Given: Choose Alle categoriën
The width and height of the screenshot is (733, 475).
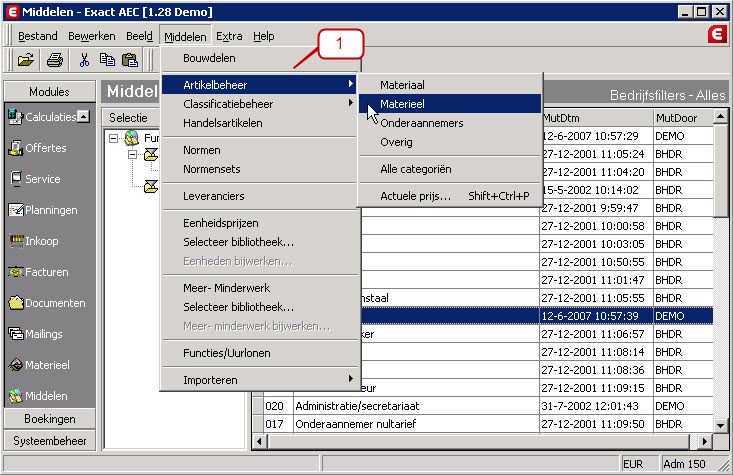Looking at the screenshot, I should [450, 169].
